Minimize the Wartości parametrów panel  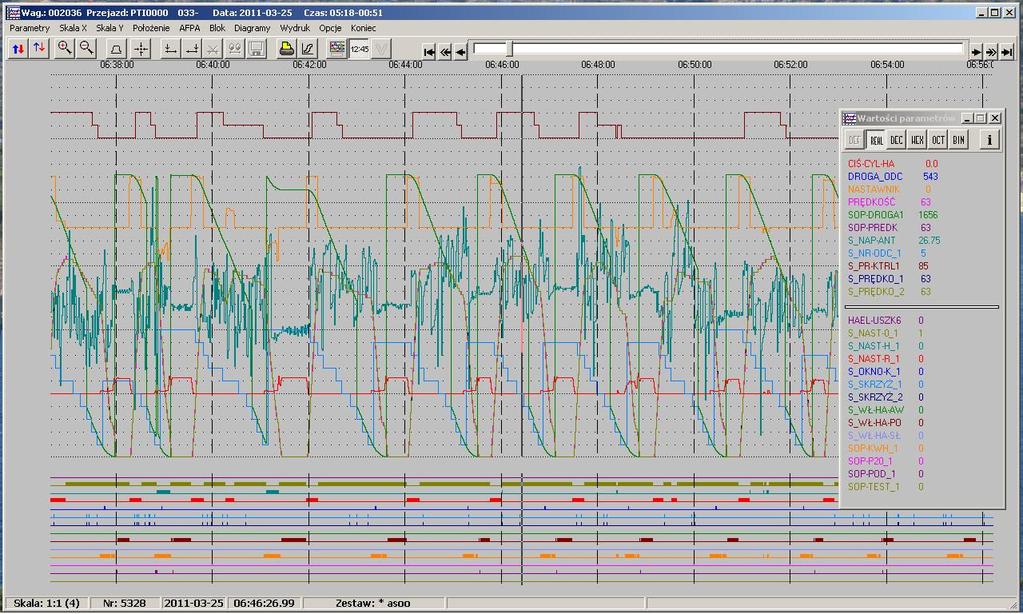(x=967, y=118)
